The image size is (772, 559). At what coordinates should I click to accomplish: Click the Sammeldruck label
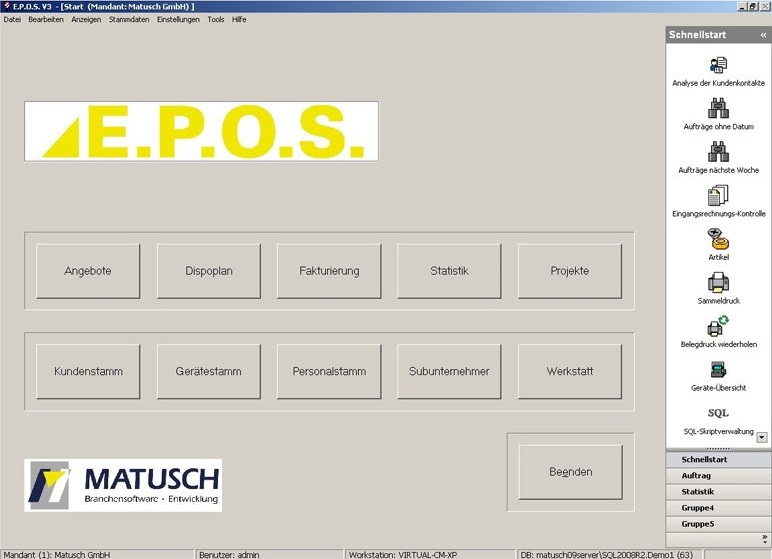tap(718, 301)
